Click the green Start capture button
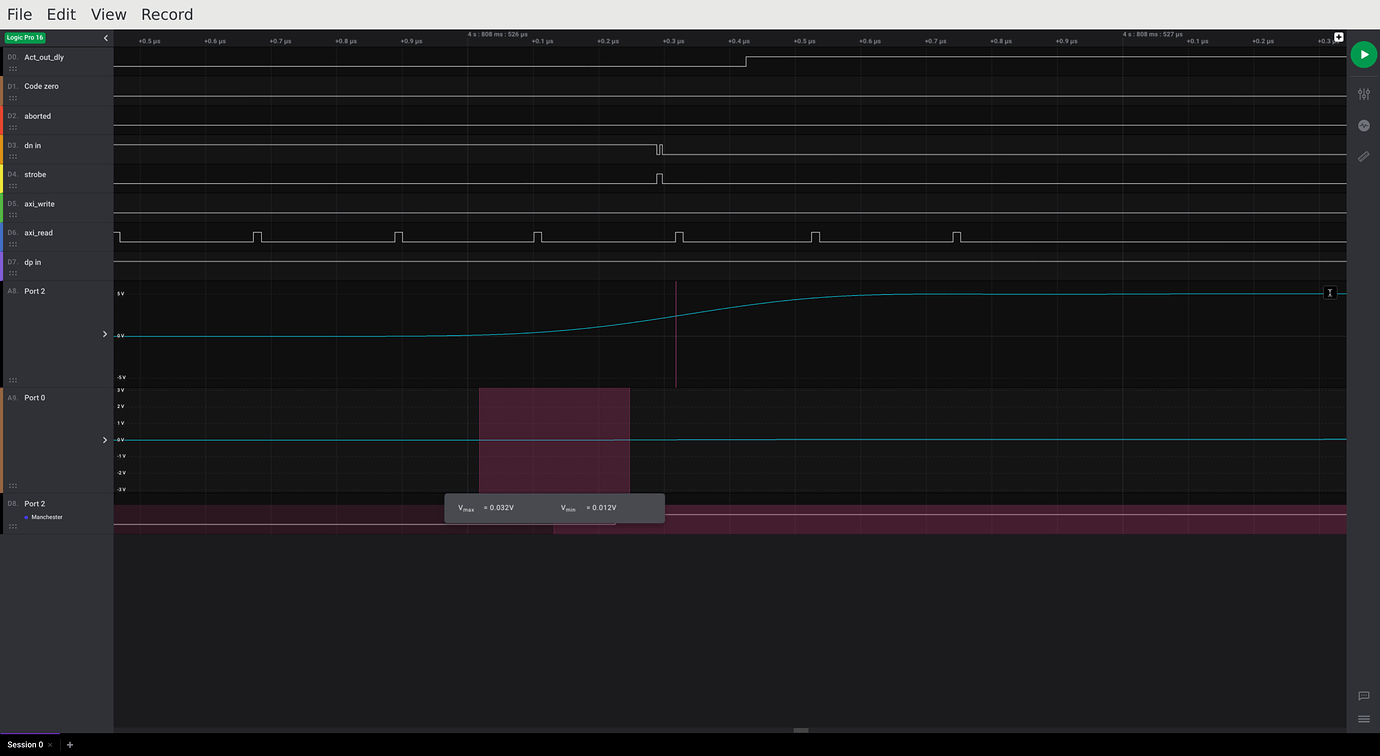 1364,54
